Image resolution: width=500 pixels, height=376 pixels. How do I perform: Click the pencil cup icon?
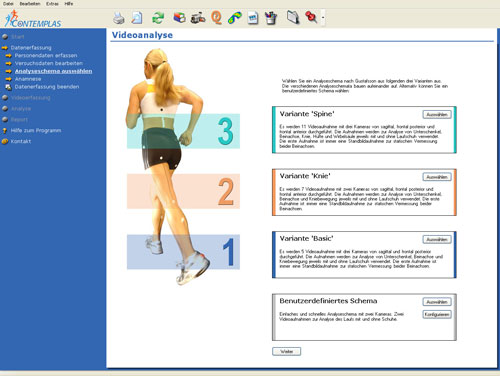(271, 18)
